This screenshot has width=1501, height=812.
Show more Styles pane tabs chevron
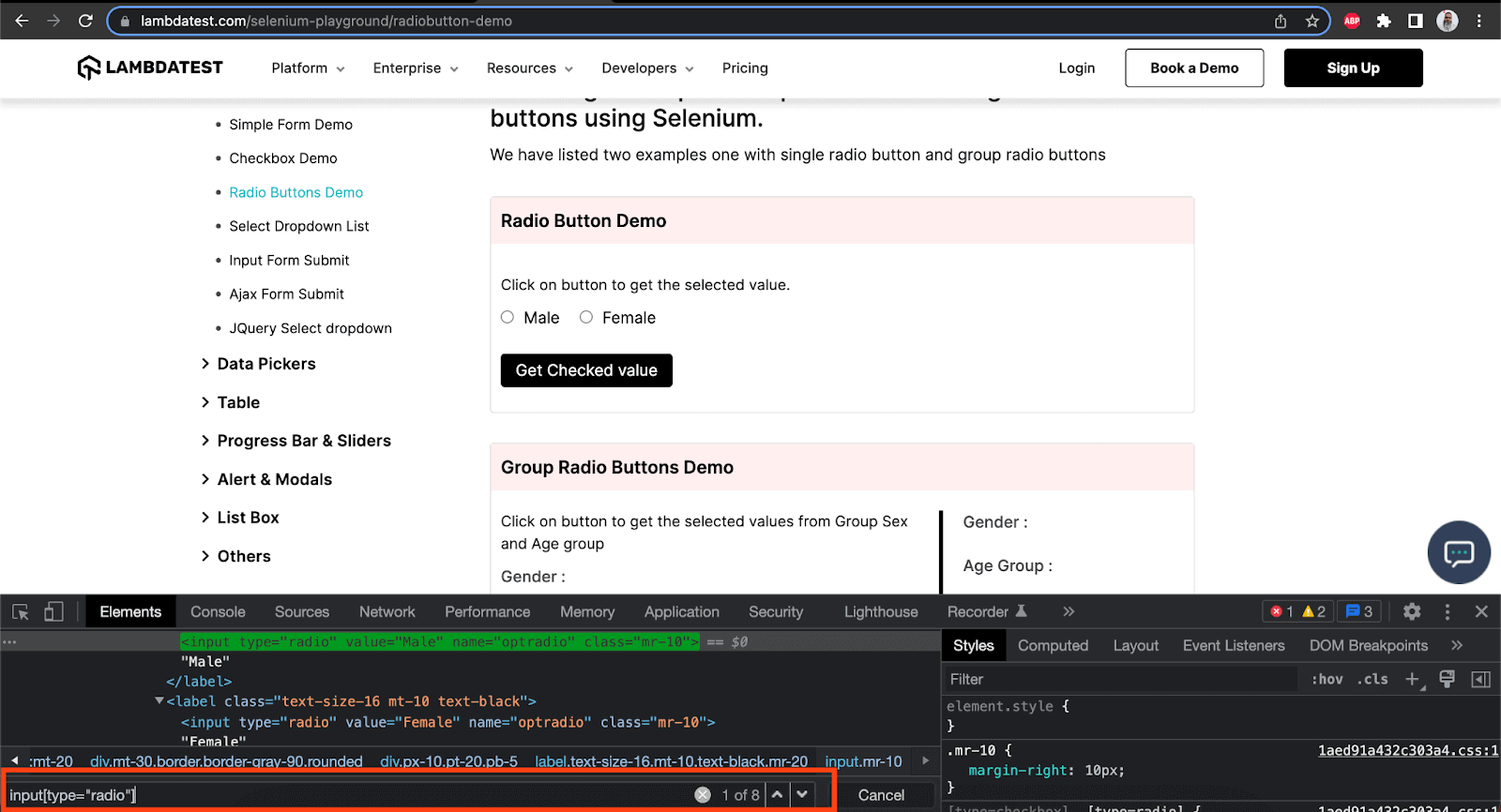tap(1457, 645)
